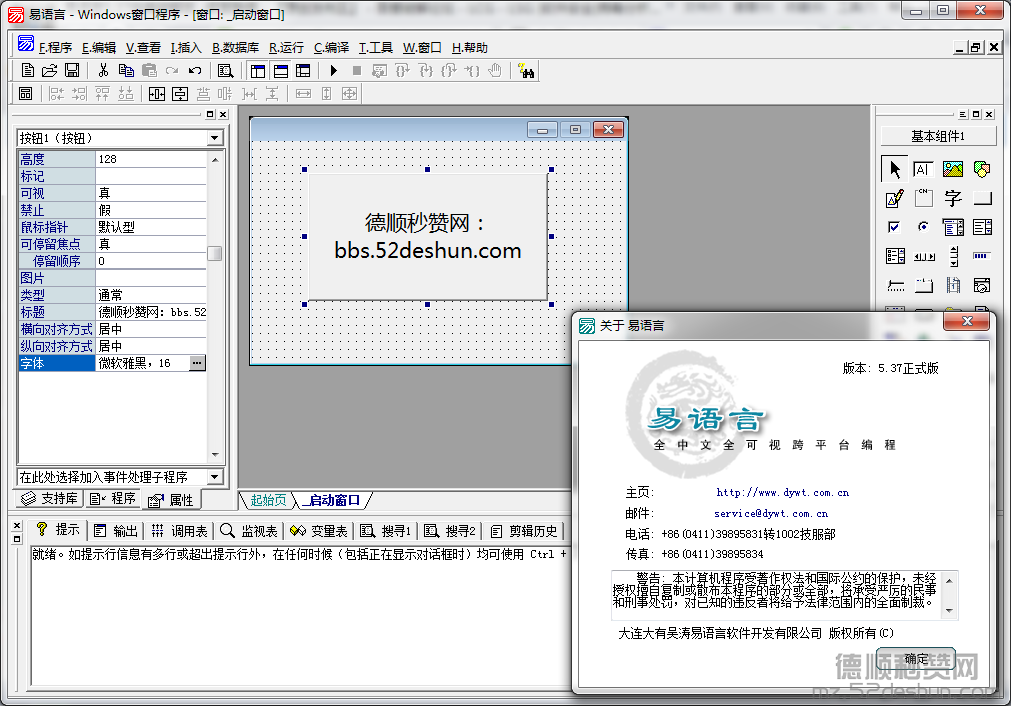Image resolution: width=1011 pixels, height=706 pixels.
Task: Pick the button component in palette
Action: [982, 199]
